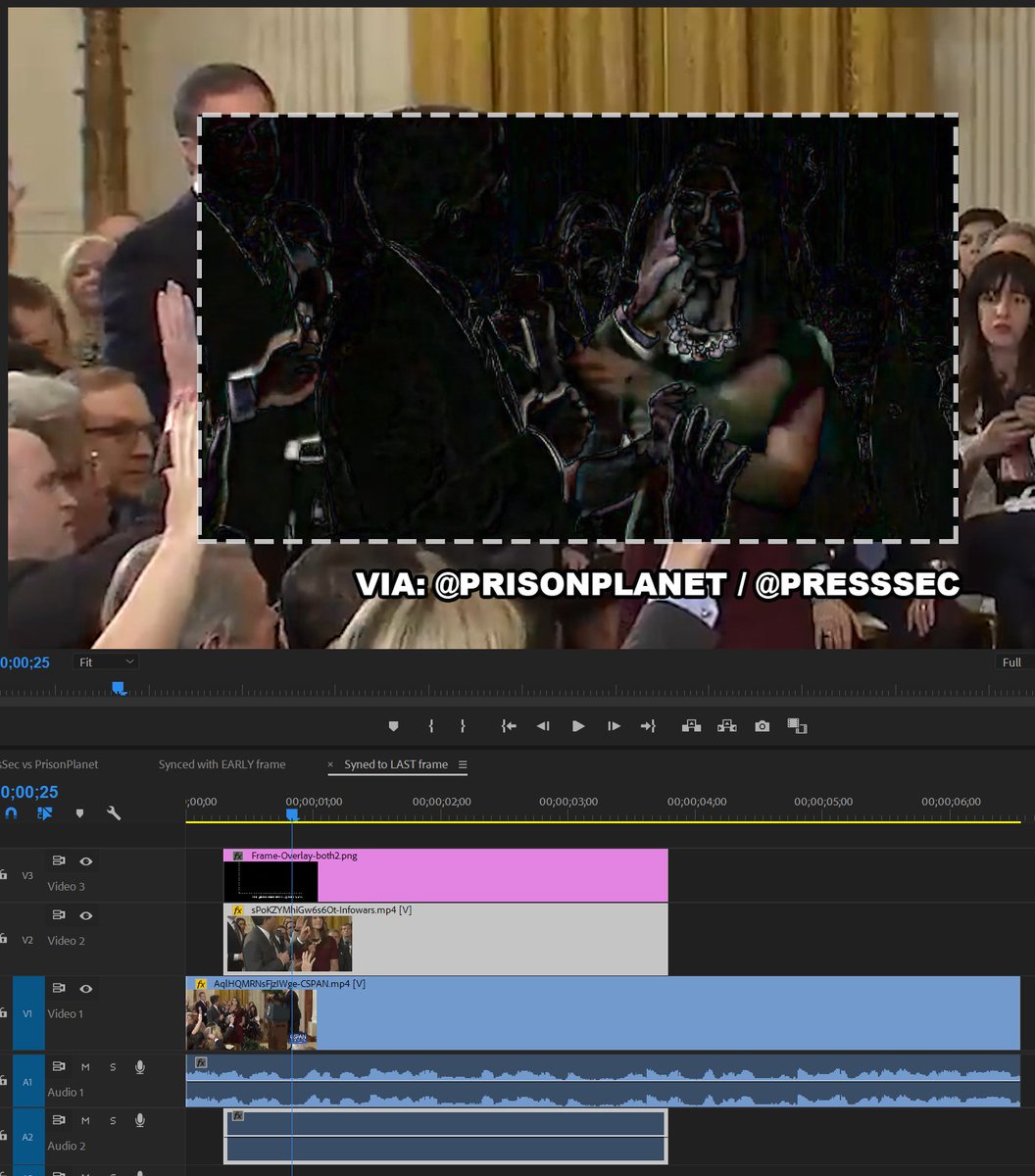Screen dimensions: 1035x1176
Task: Step forward one frame
Action: [614, 726]
